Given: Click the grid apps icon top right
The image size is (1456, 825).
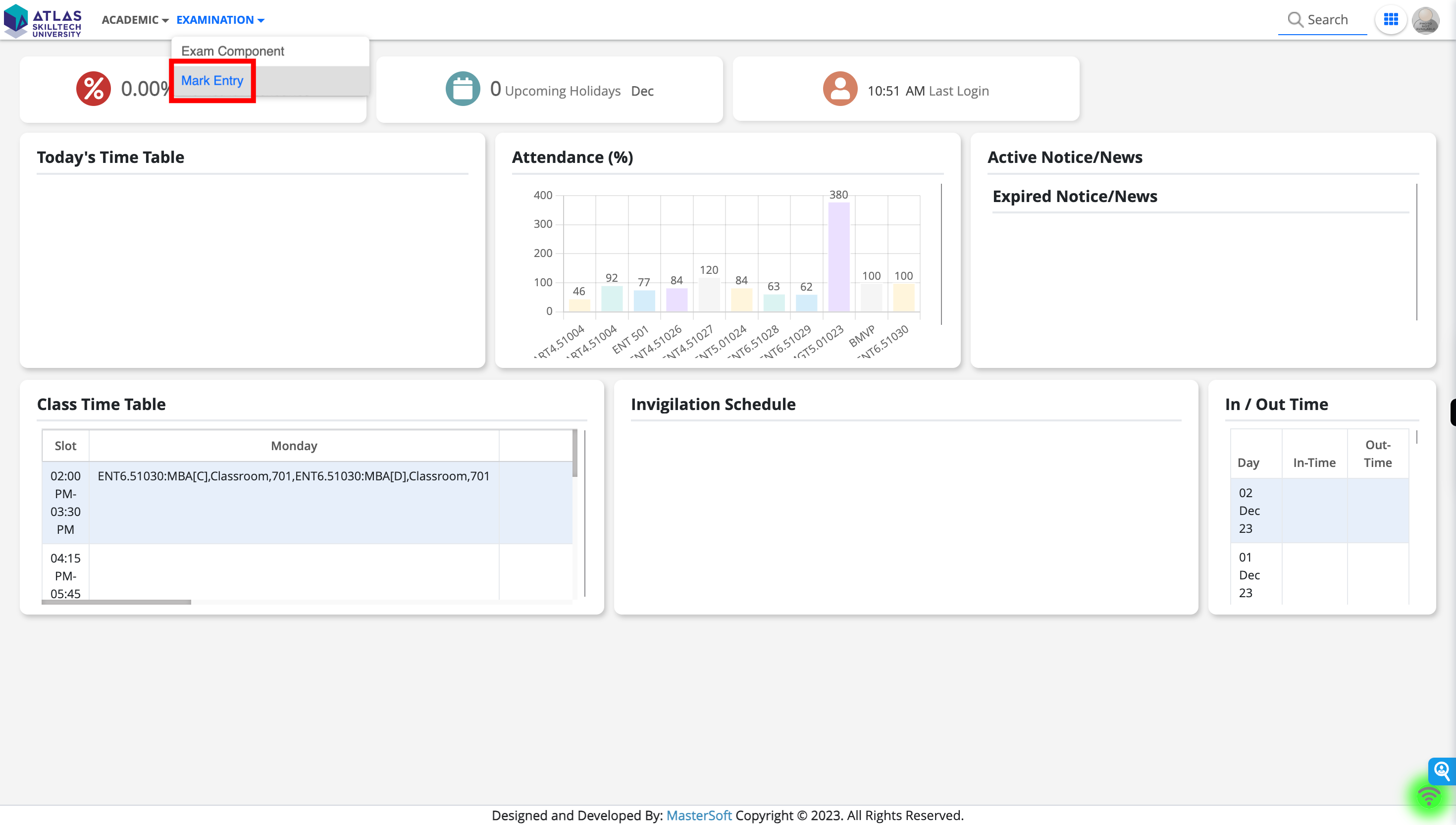Looking at the screenshot, I should tap(1391, 18).
